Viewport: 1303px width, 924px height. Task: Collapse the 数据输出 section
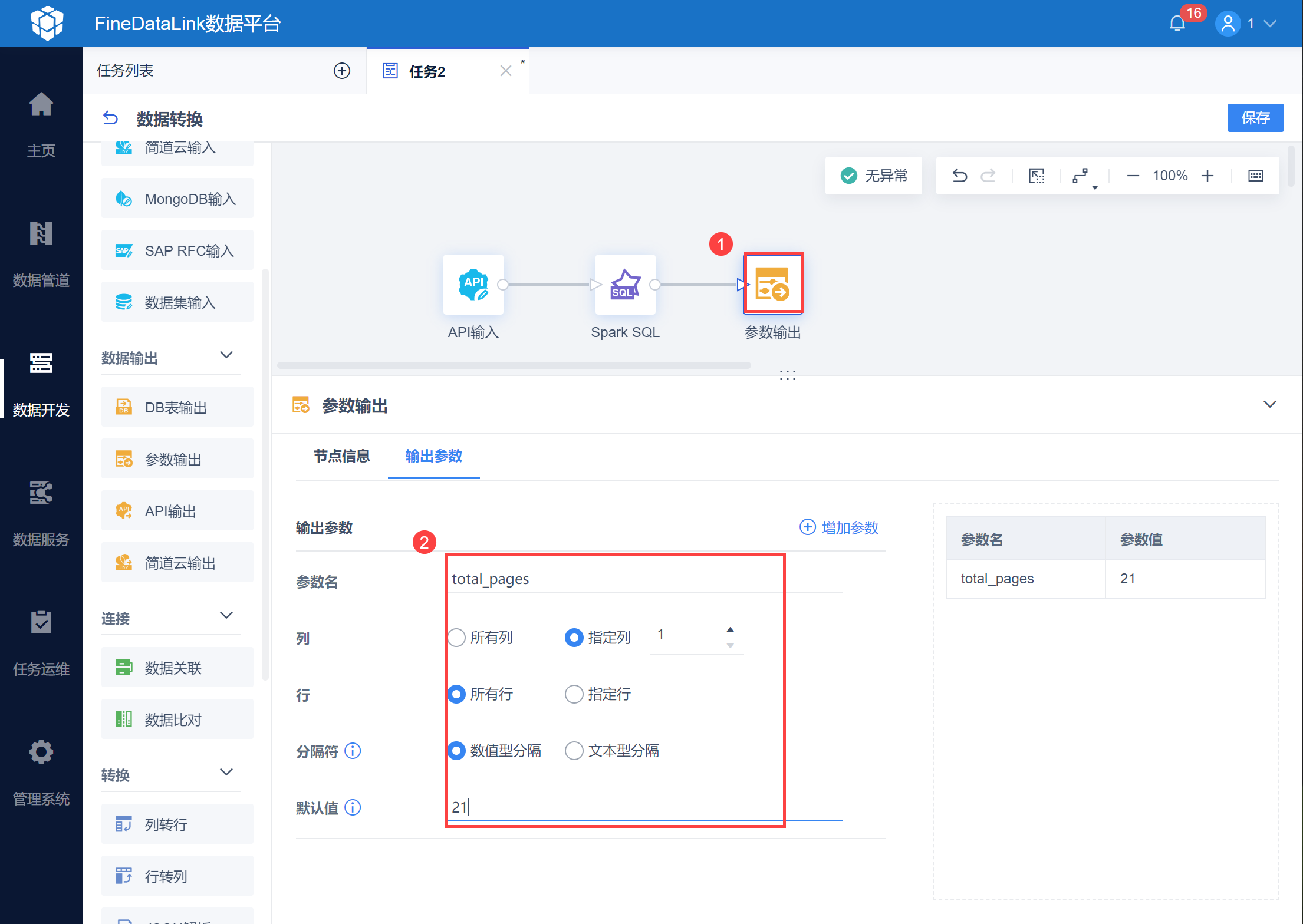coord(226,355)
